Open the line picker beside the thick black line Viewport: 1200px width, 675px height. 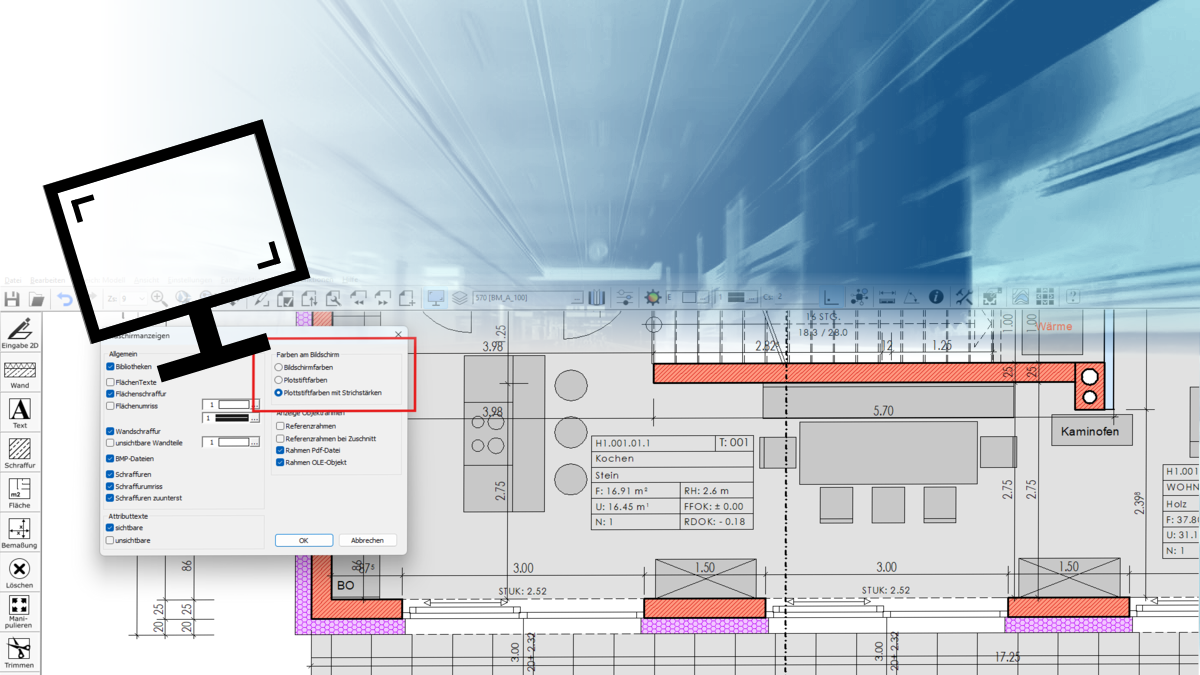[254, 417]
